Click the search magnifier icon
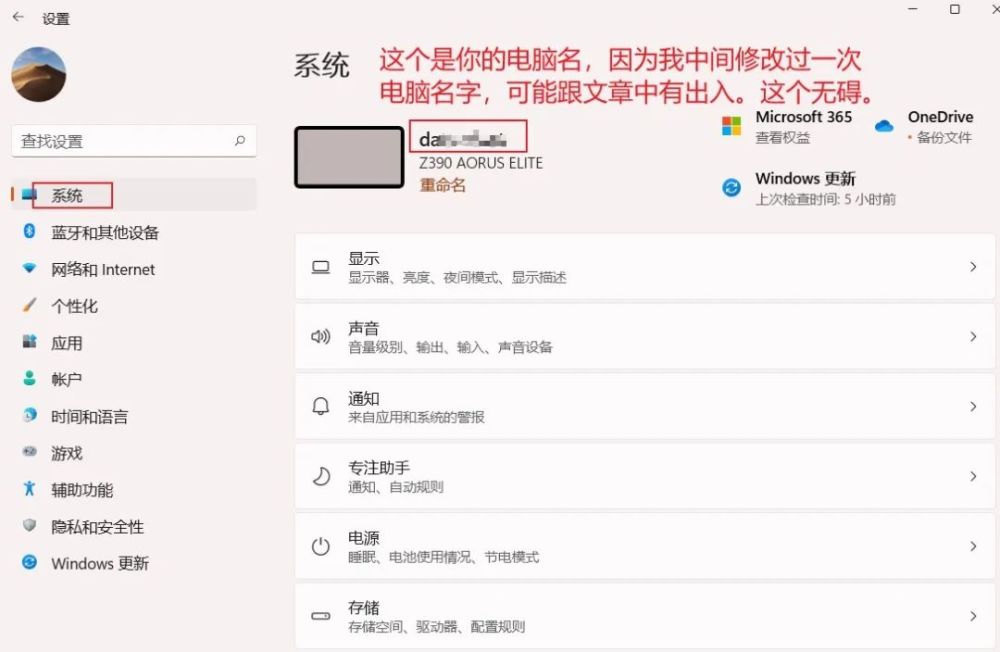Screen dimensions: 1000x652 click(240, 140)
